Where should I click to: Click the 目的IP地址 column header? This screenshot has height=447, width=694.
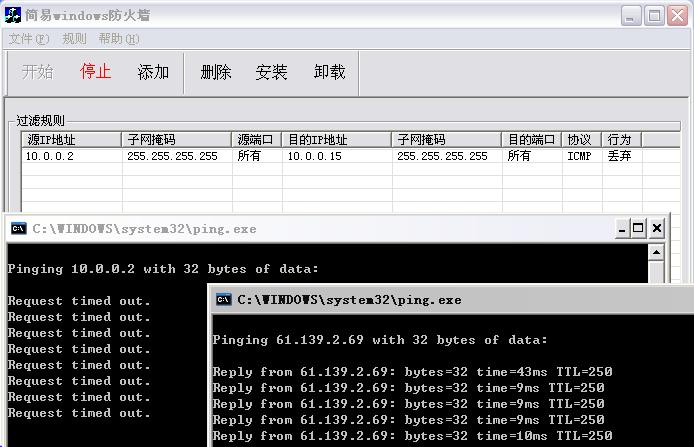337,140
